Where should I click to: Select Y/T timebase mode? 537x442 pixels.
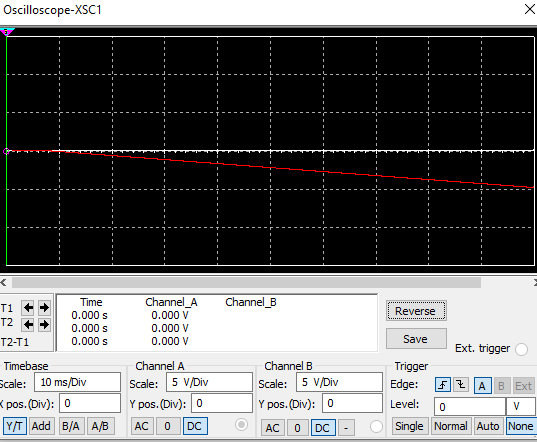[x=15, y=426]
